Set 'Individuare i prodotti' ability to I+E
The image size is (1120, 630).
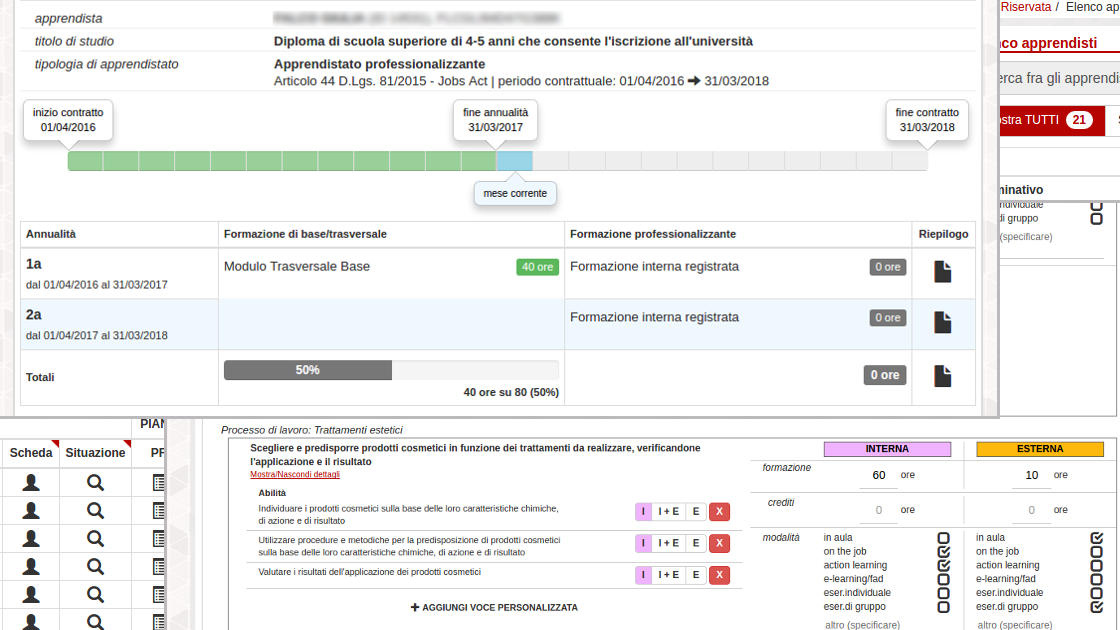click(x=668, y=512)
